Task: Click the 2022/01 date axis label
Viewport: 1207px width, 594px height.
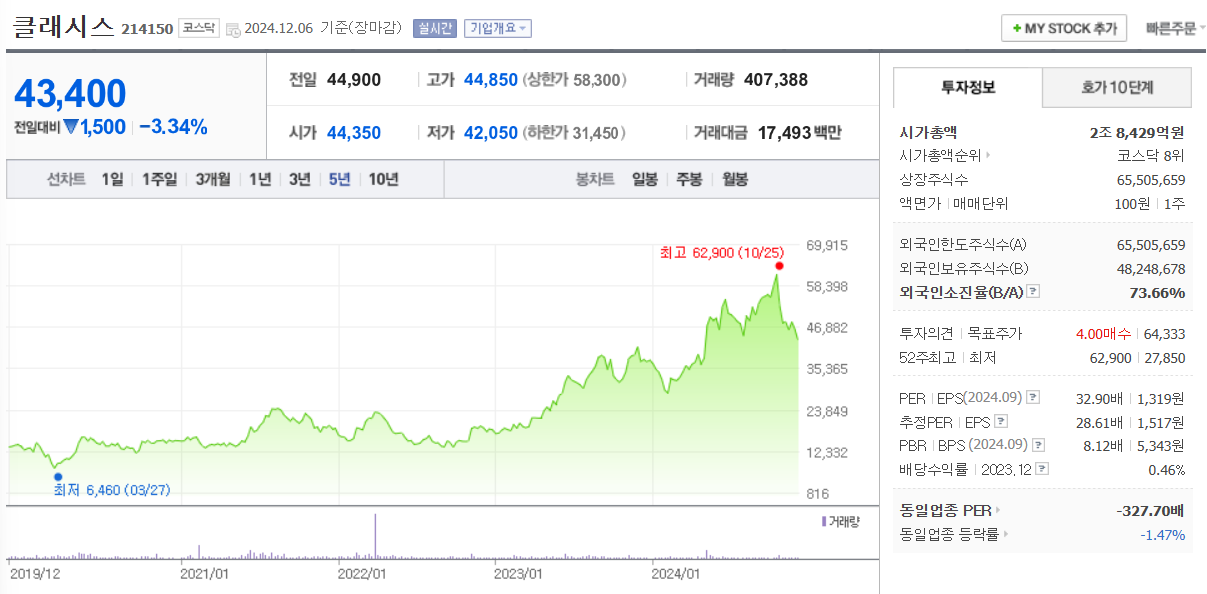Action: [362, 574]
